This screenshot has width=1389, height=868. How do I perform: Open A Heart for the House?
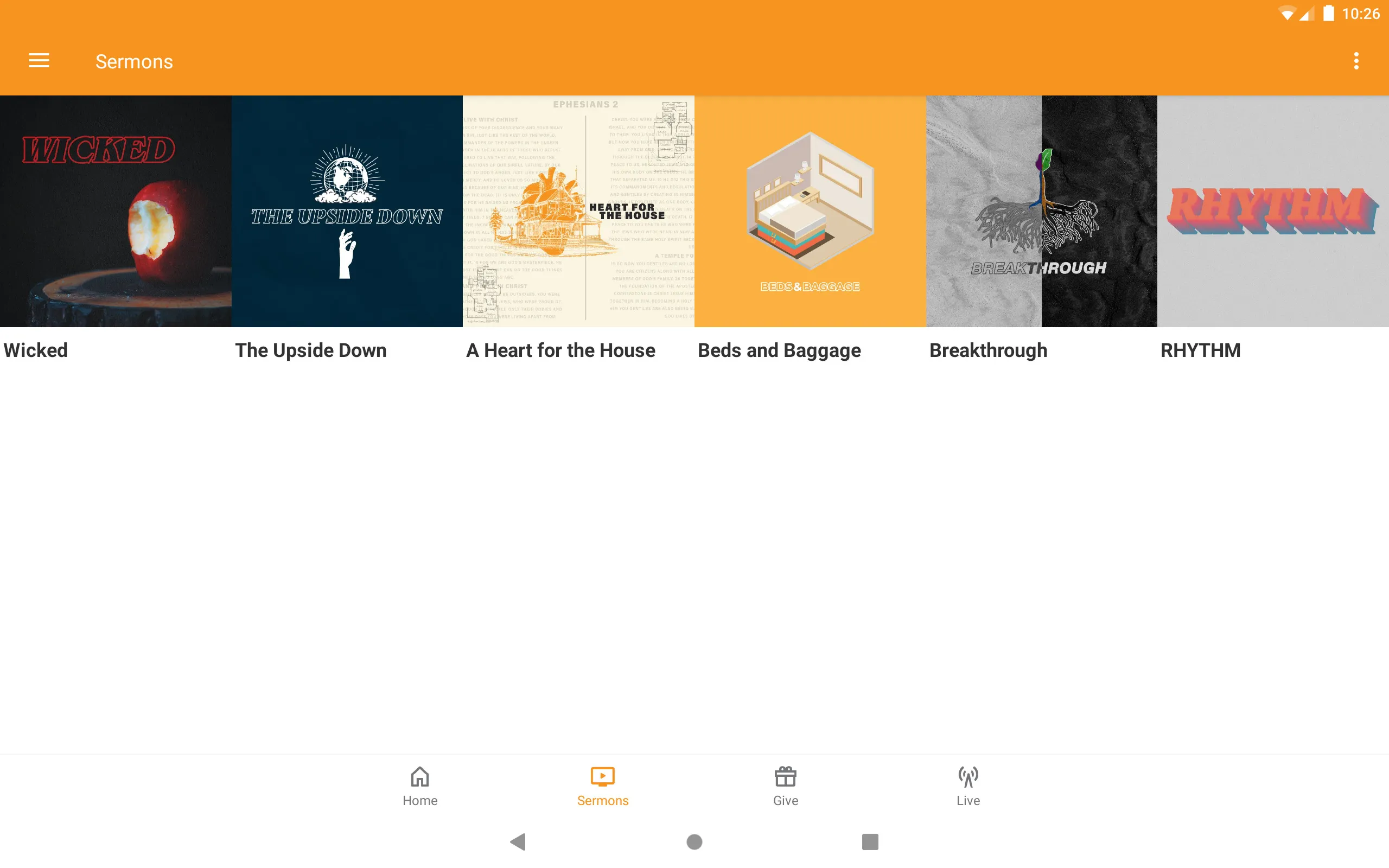tap(578, 211)
